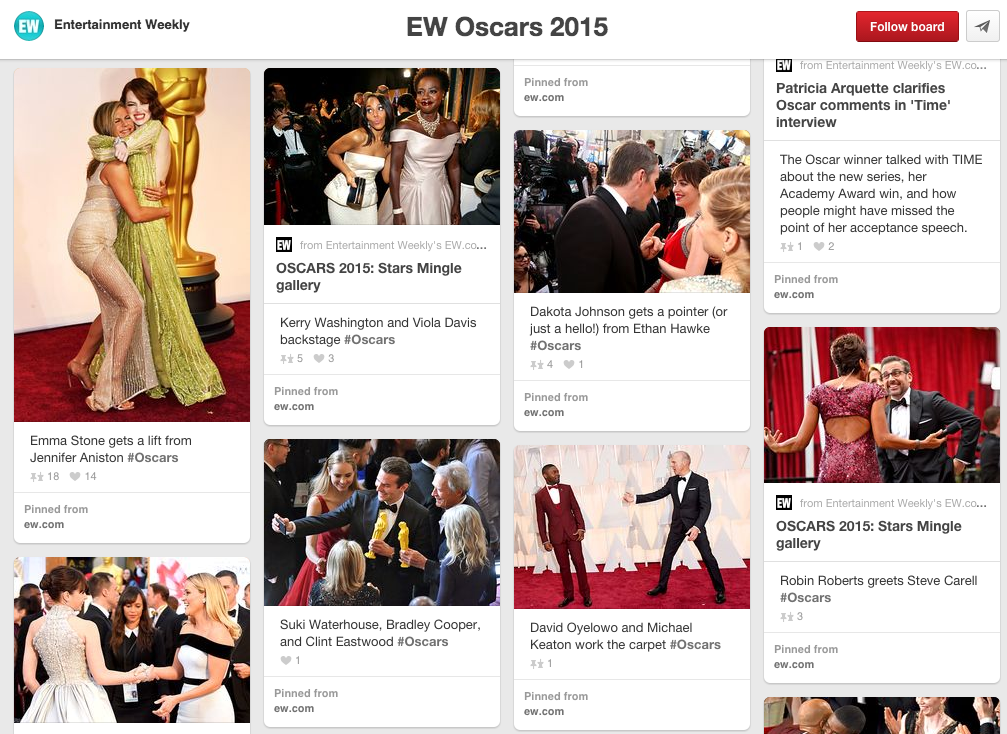Click the #Oscars hashtag in Emma Stone caption
The image size is (1007, 734).
[x=153, y=458]
